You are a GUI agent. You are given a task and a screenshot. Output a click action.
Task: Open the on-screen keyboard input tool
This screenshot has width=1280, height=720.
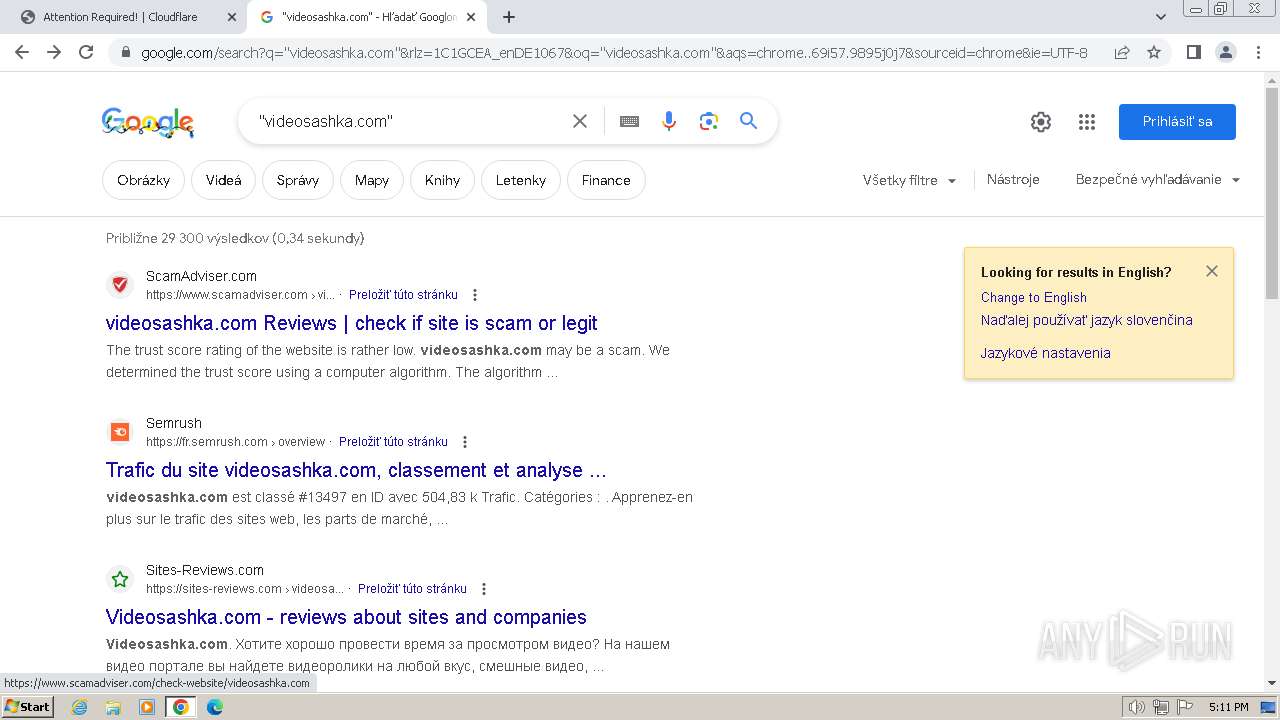tap(629, 121)
